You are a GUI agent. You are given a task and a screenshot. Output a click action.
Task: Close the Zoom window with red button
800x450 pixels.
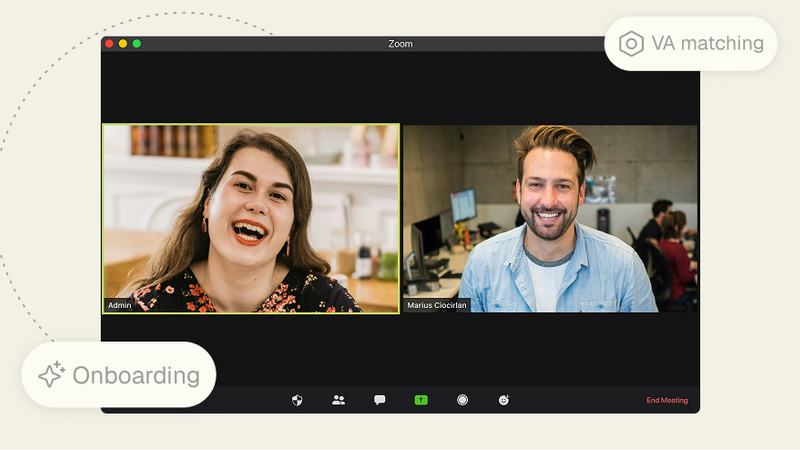(109, 44)
